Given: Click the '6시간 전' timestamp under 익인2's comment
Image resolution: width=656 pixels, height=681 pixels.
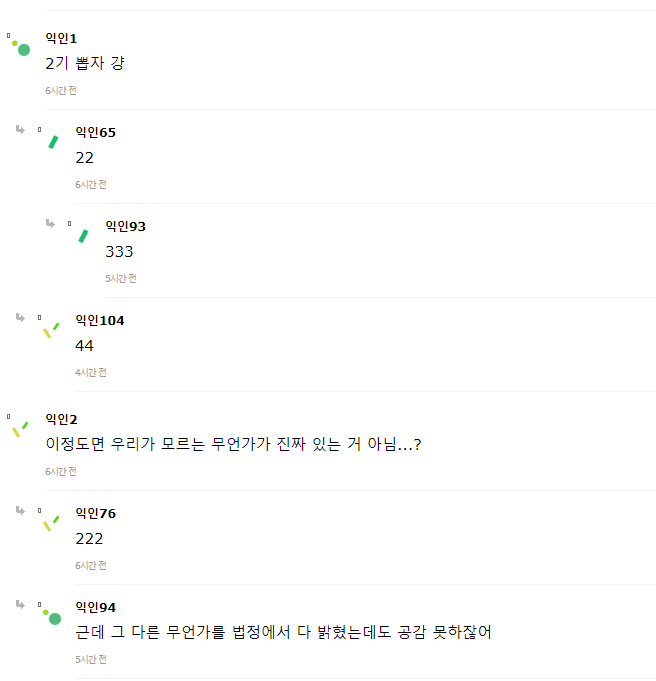Looking at the screenshot, I should point(61,471).
